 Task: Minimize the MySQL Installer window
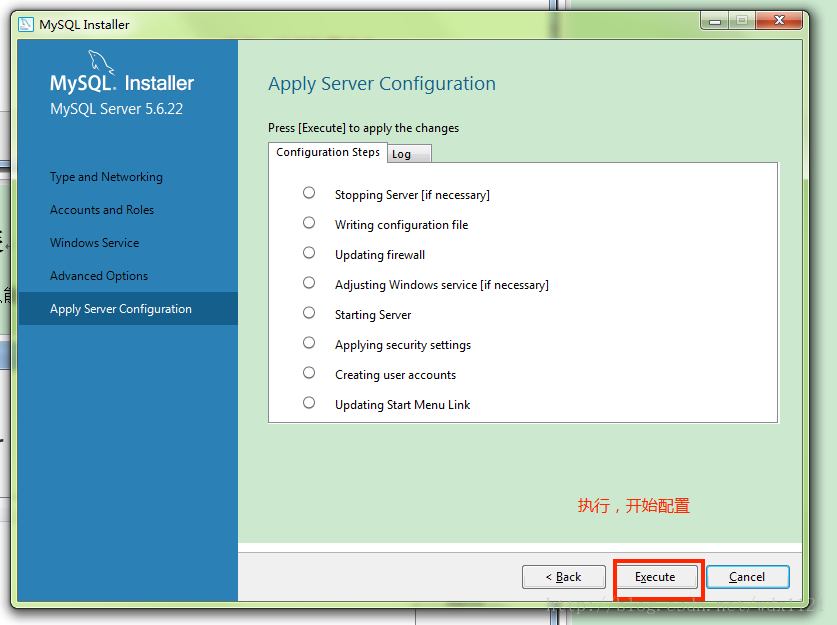pyautogui.click(x=715, y=21)
